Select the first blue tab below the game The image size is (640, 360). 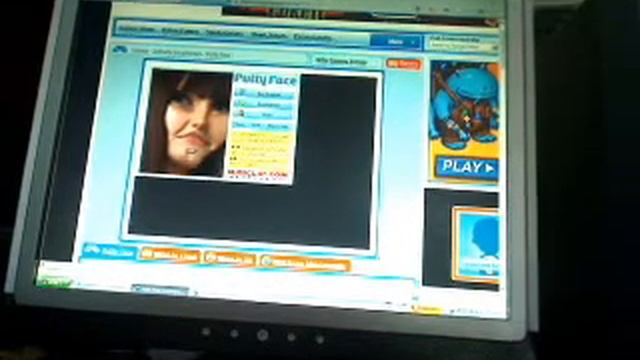pos(109,252)
